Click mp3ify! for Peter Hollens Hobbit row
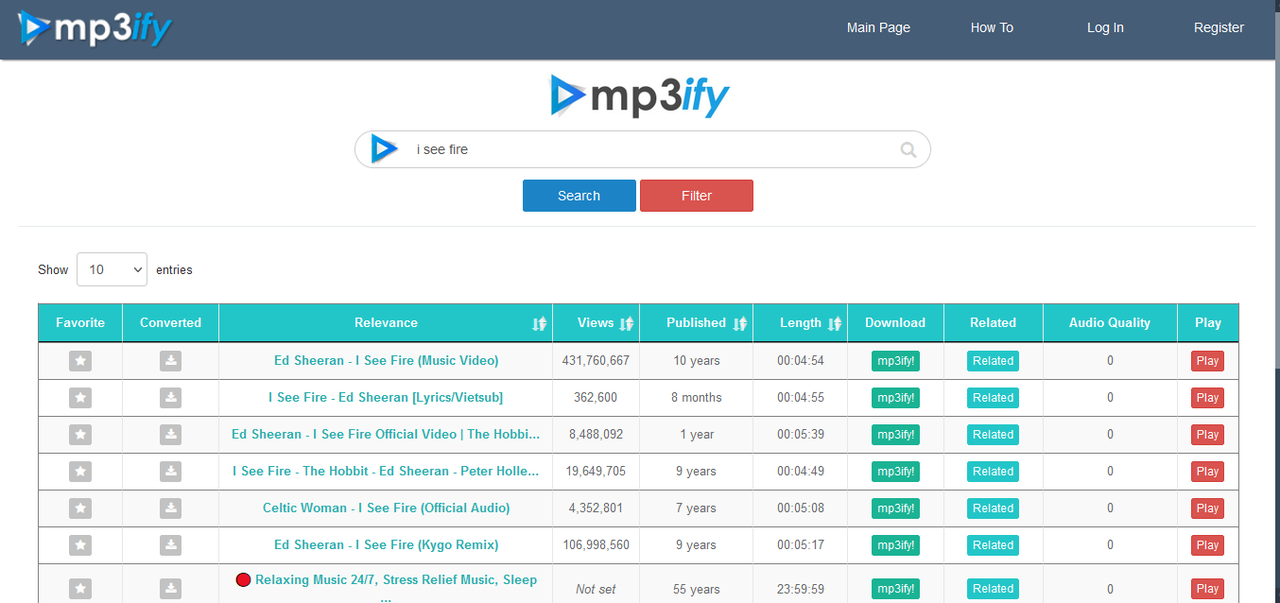The height and width of the screenshot is (603, 1280). 895,471
